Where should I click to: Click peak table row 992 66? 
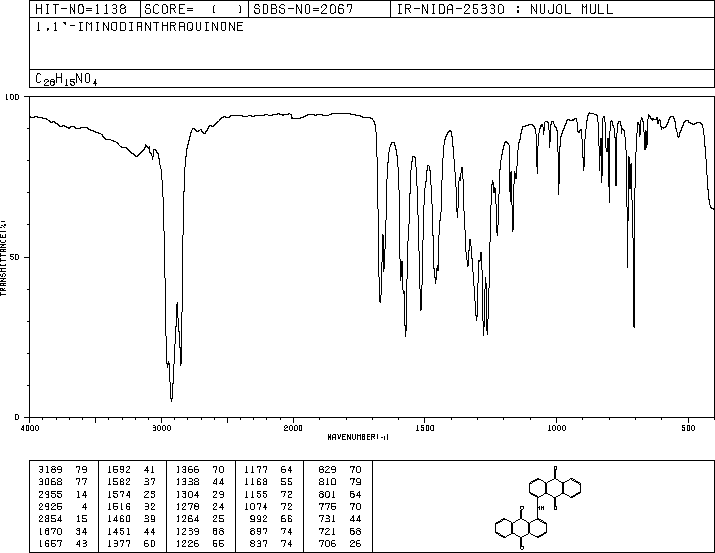(271, 519)
